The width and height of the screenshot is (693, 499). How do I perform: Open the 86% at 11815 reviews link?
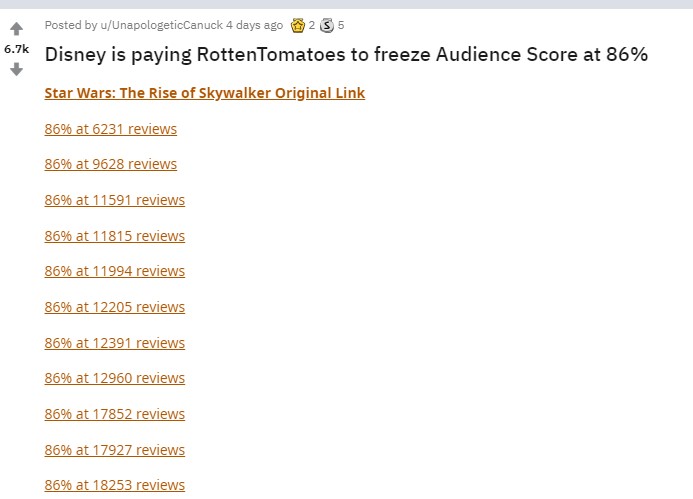click(114, 236)
